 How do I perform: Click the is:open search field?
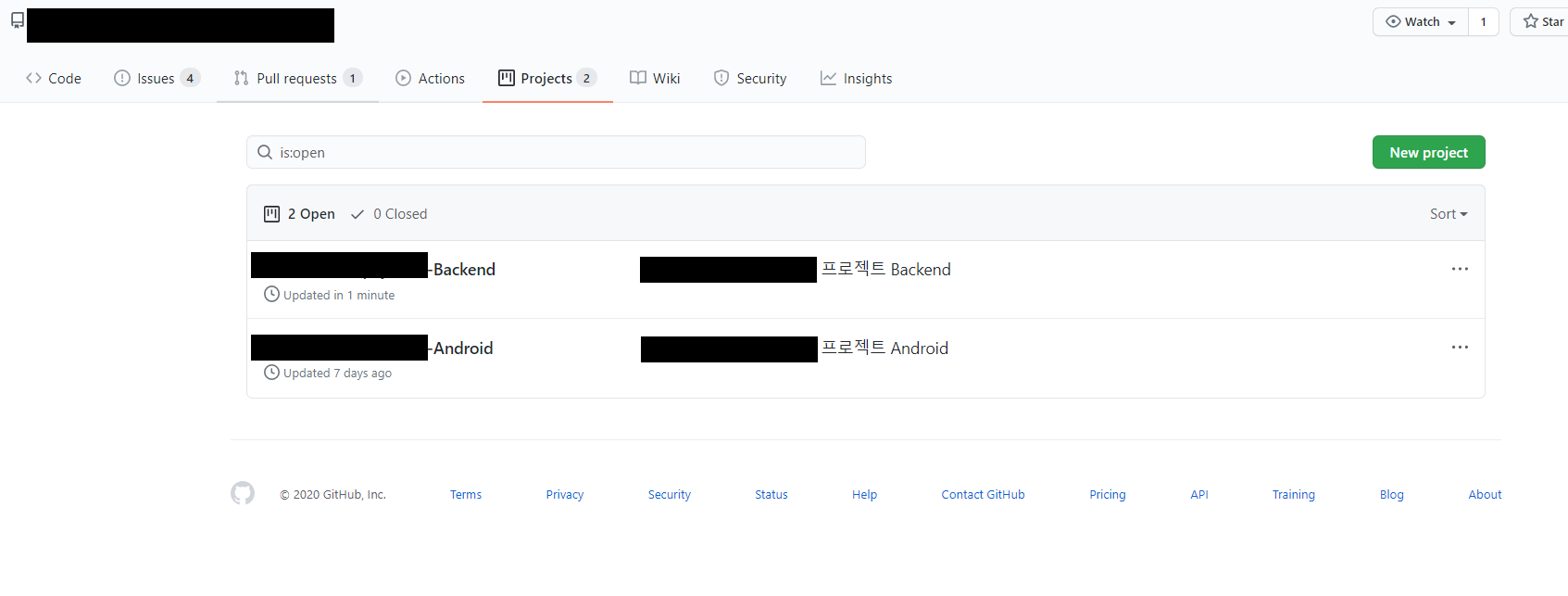[556, 152]
